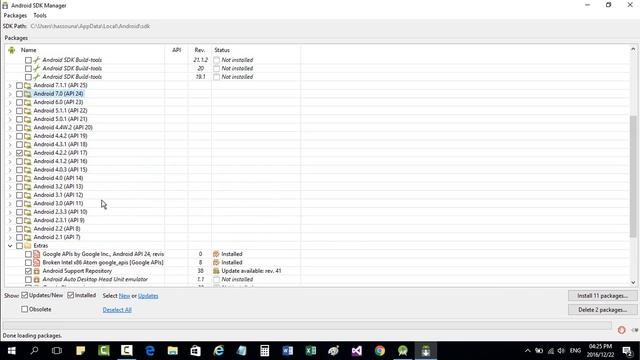Launch Internet Explorer from taskbar
The image size is (640, 360).
pyautogui.click(x=219, y=351)
